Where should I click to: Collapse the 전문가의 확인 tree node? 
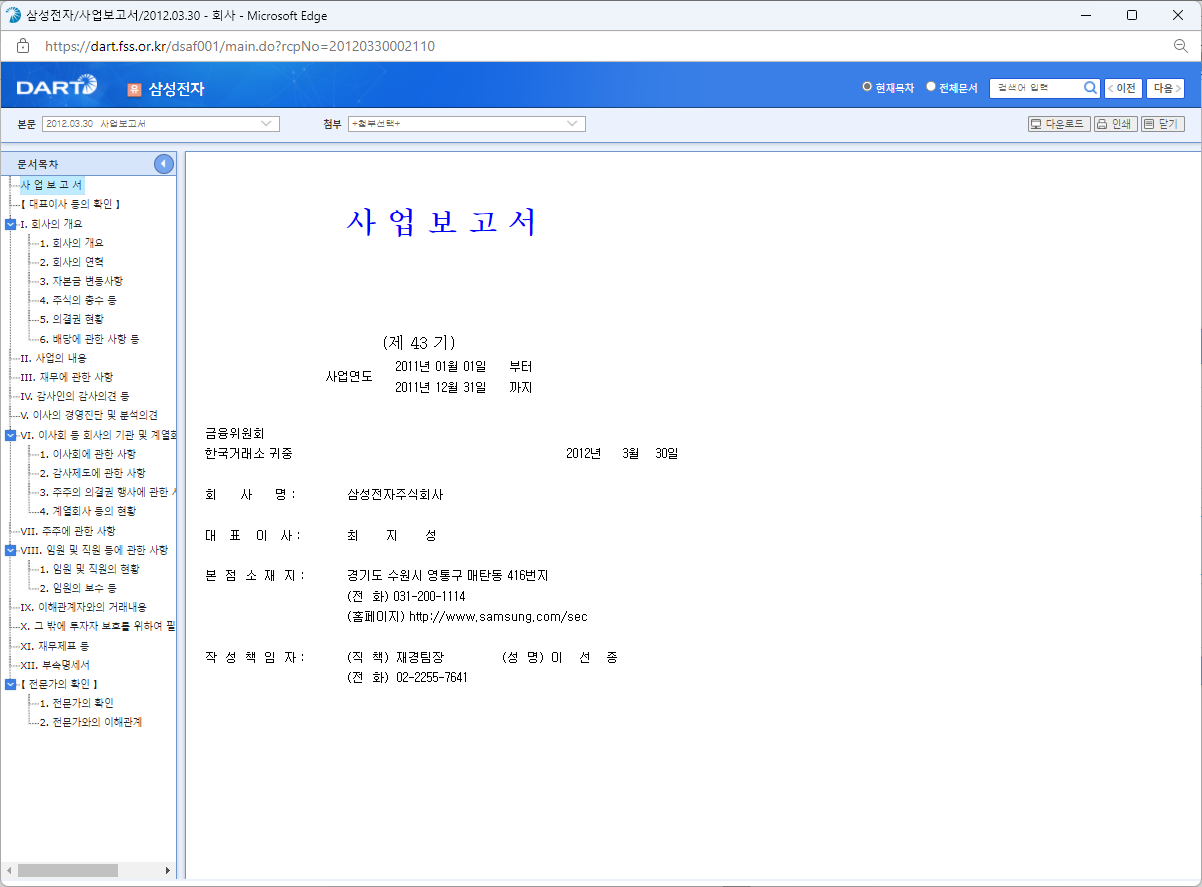click(10, 684)
